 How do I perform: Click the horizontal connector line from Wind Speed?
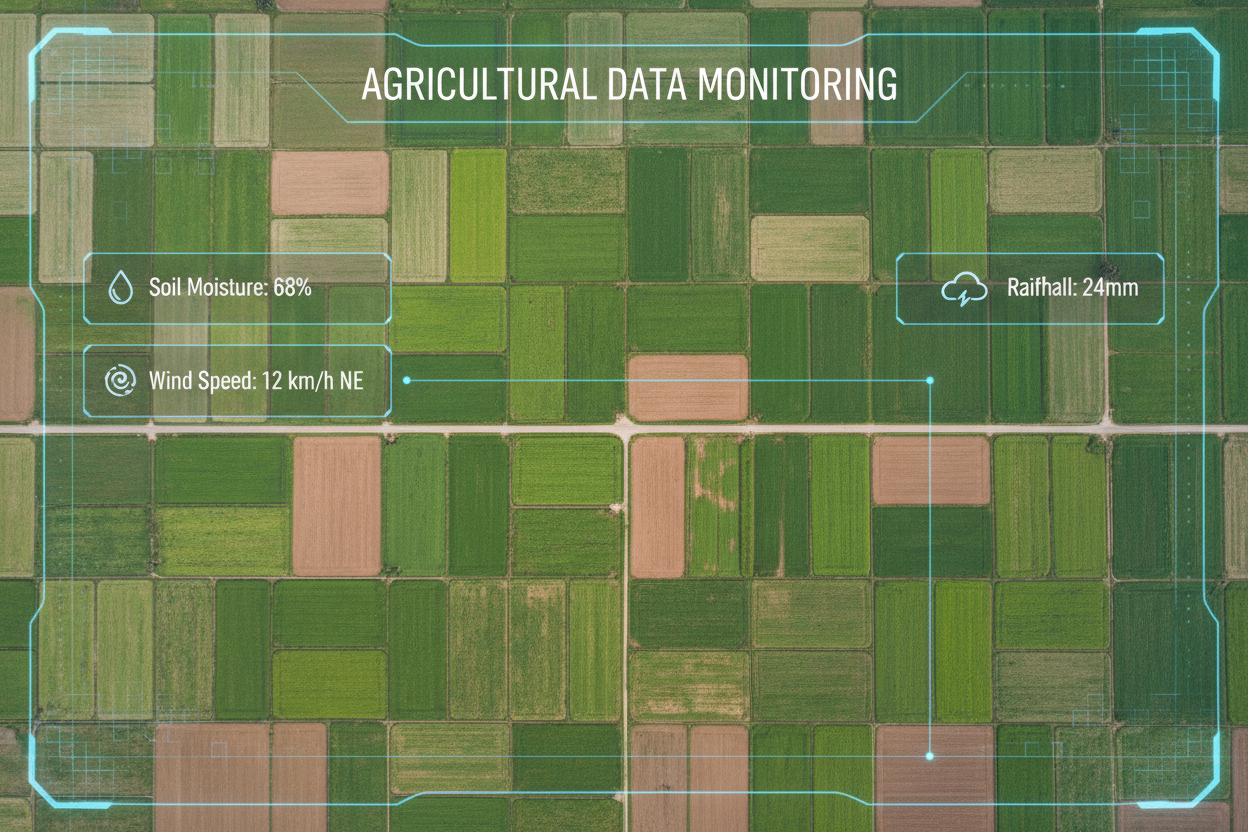point(668,380)
